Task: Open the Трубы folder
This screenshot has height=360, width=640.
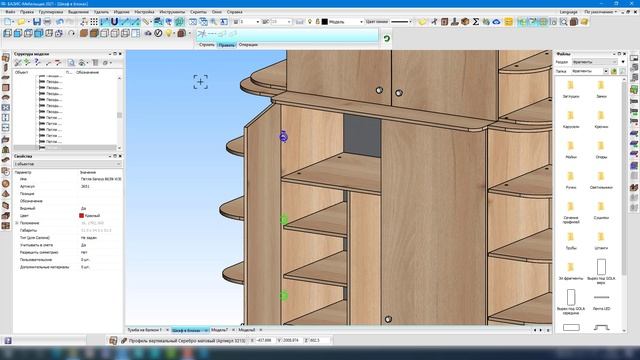Action: (571, 241)
